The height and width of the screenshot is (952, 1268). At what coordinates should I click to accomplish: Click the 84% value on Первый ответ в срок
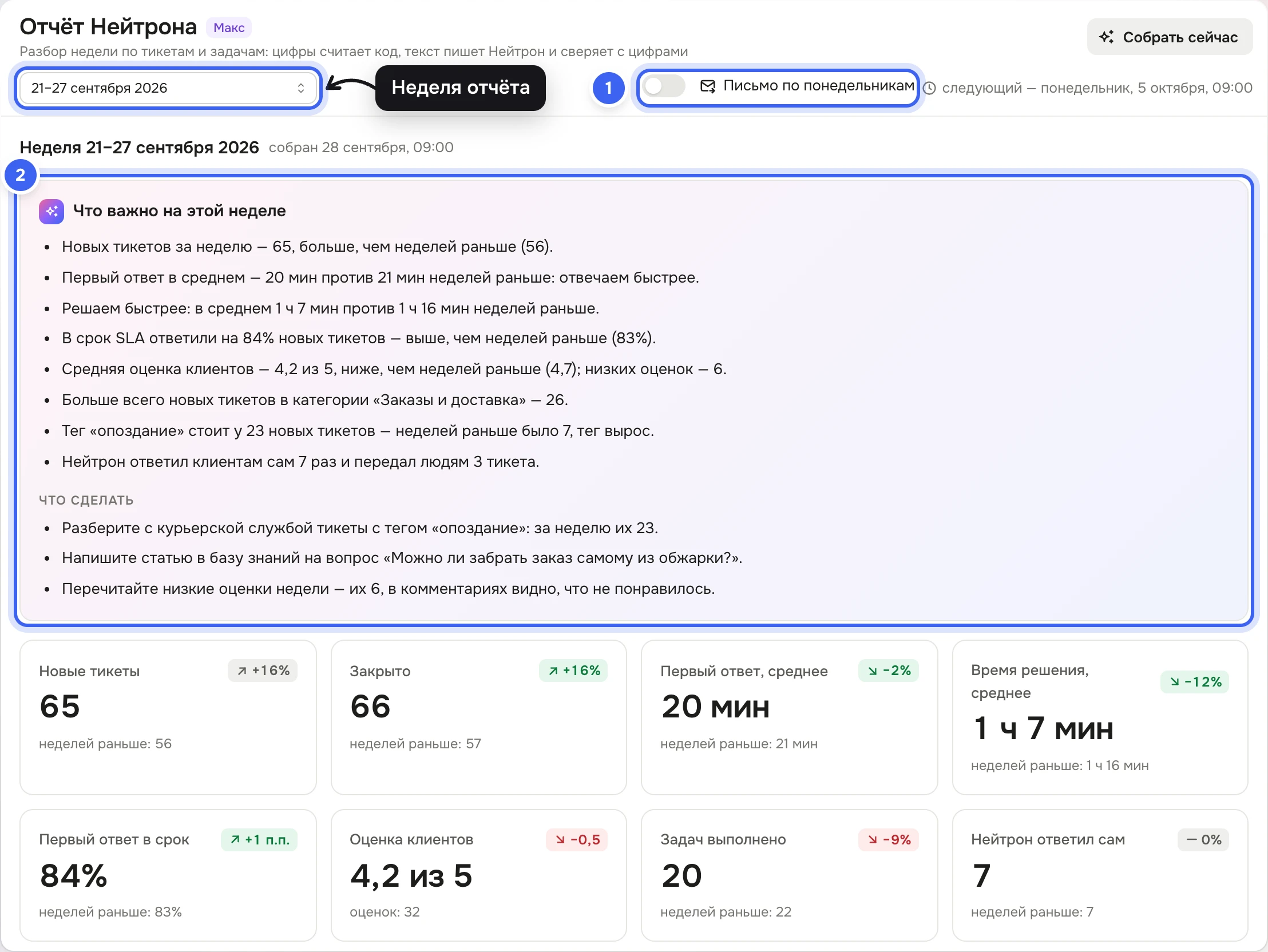pyautogui.click(x=73, y=875)
